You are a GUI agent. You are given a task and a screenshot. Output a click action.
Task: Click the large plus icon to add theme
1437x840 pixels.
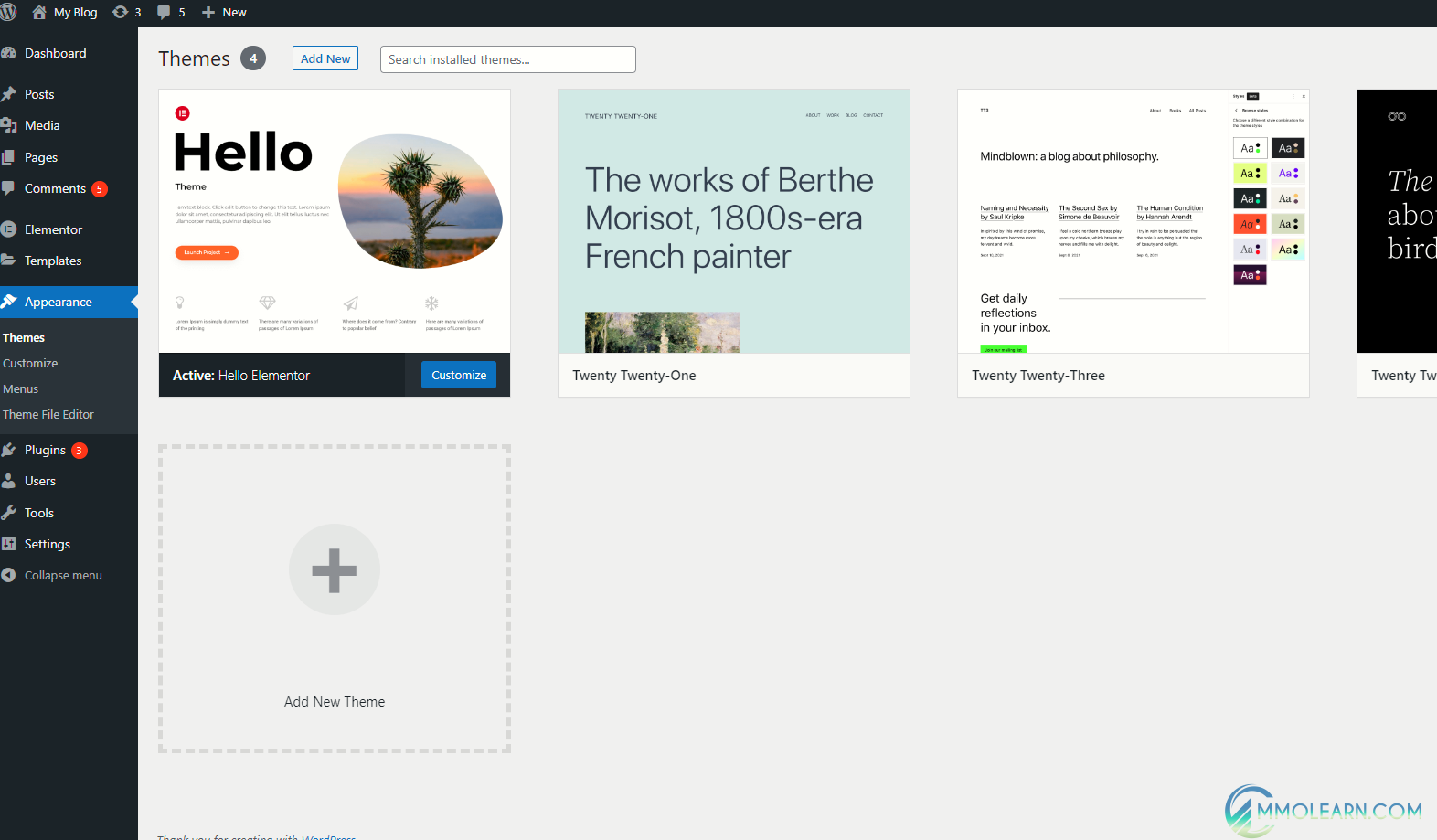pyautogui.click(x=335, y=569)
